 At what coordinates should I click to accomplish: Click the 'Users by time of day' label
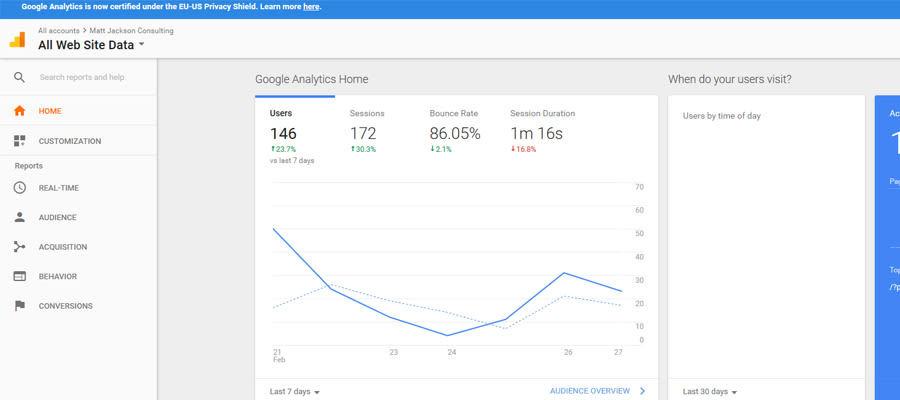pyautogui.click(x=721, y=116)
